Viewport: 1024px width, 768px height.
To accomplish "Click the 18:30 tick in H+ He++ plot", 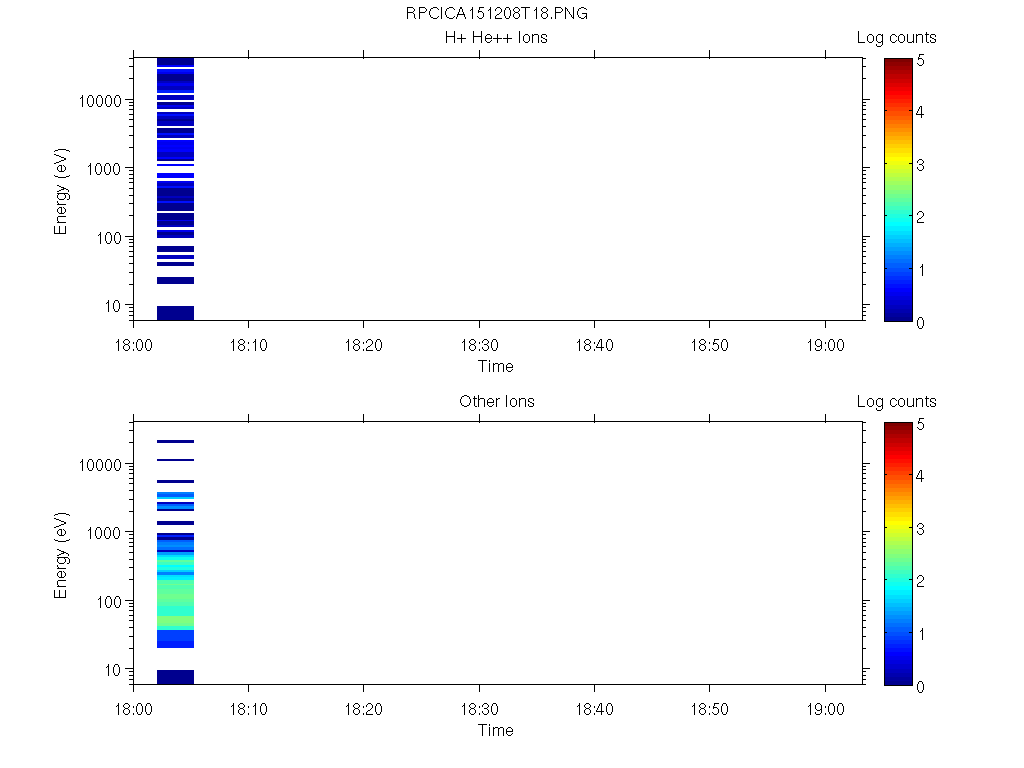I will [x=479, y=345].
